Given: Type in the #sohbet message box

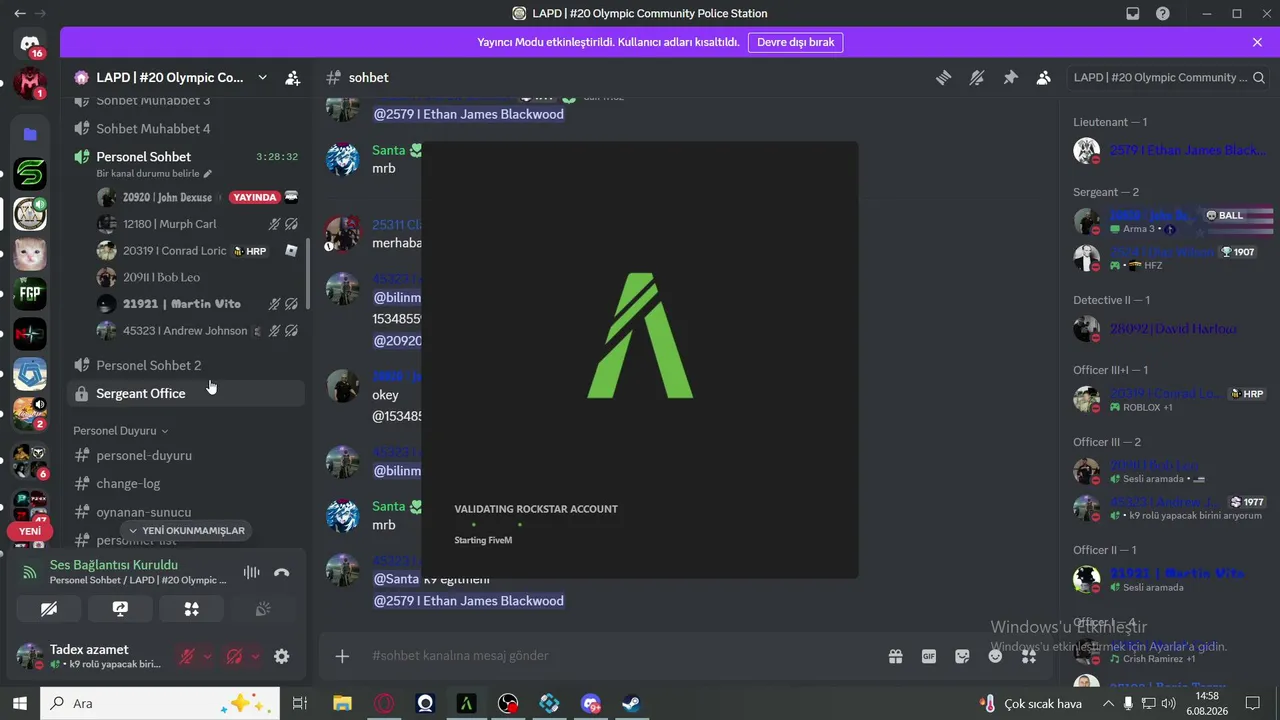Looking at the screenshot, I should 620,656.
